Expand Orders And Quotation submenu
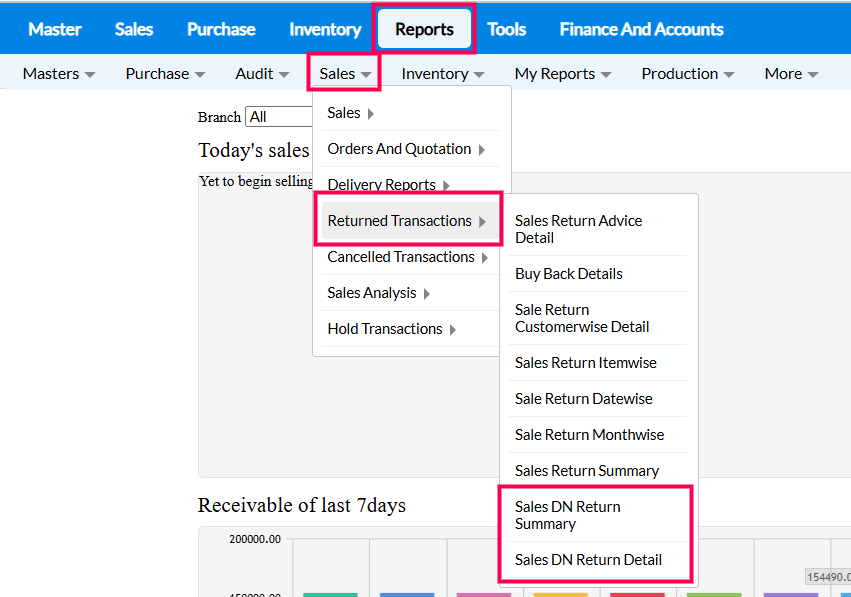Image resolution: width=851 pixels, height=597 pixels. (406, 149)
